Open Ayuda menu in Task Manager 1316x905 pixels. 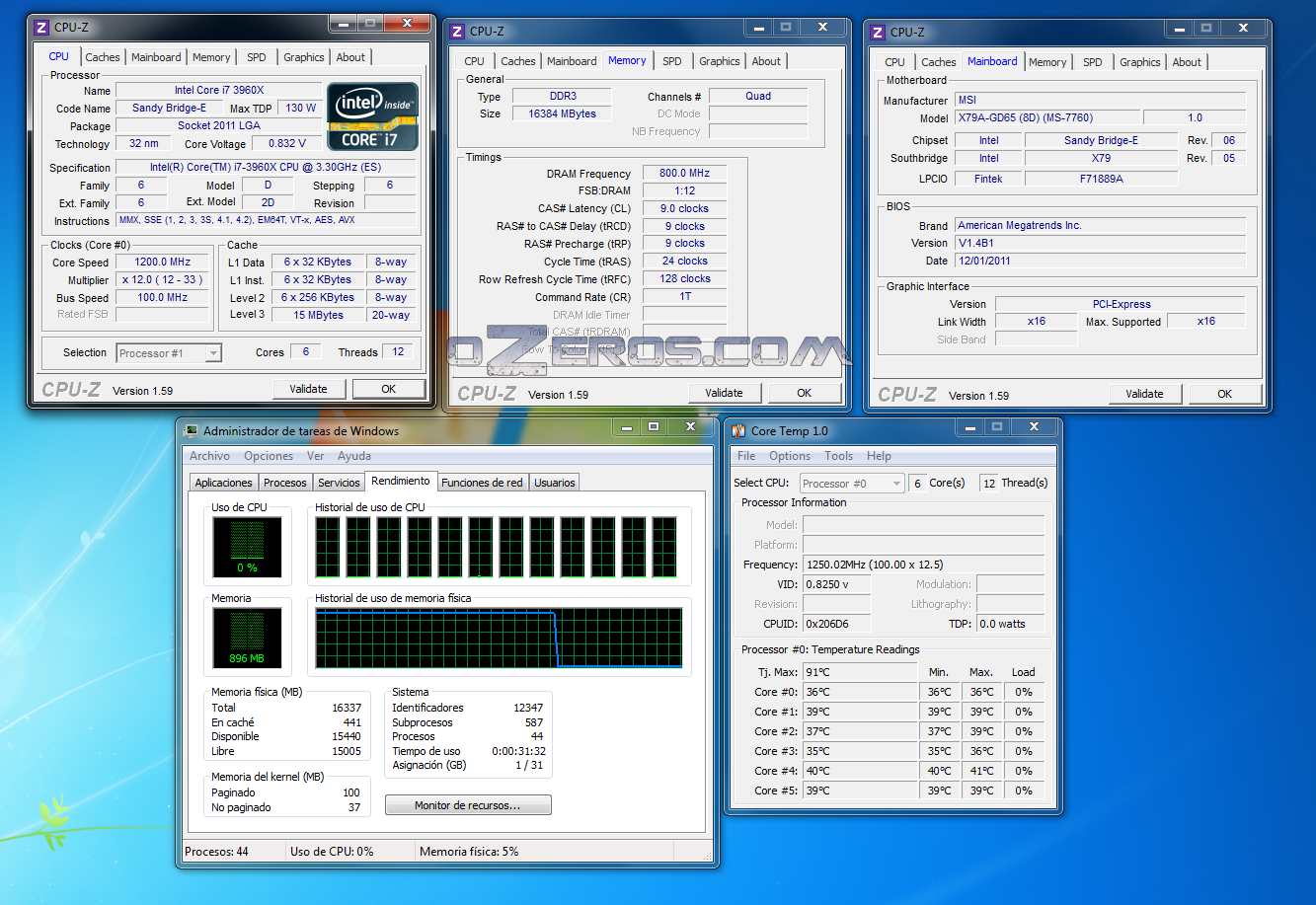point(354,456)
